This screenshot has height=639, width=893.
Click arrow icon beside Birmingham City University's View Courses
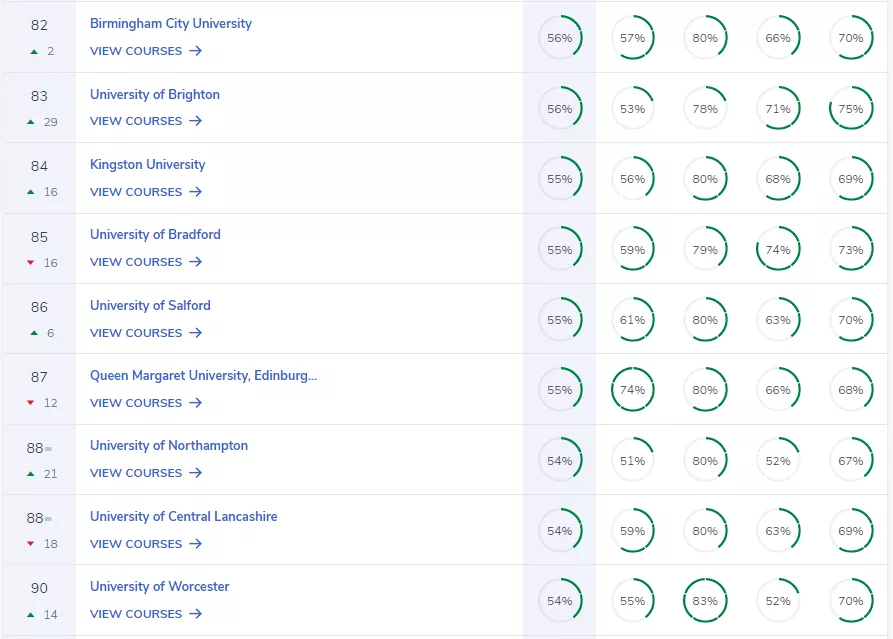click(195, 51)
